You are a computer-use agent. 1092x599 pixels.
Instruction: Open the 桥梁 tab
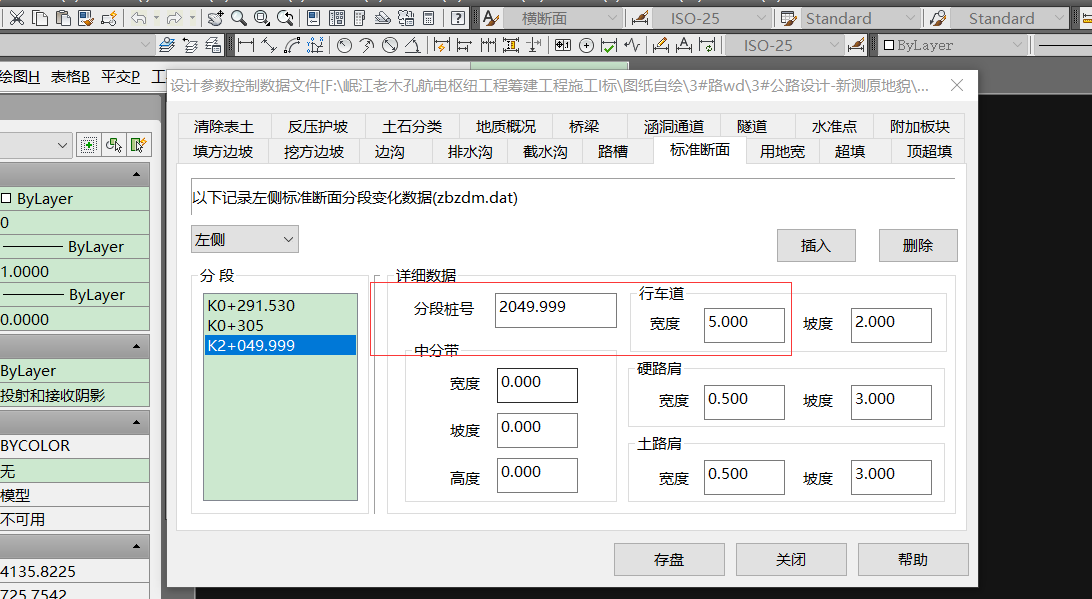pyautogui.click(x=584, y=126)
